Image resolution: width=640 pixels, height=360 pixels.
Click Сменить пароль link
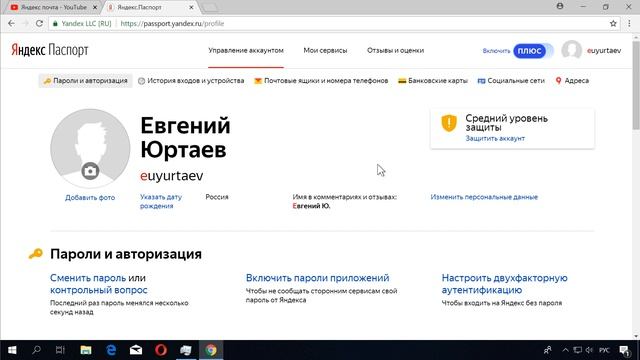point(88,278)
